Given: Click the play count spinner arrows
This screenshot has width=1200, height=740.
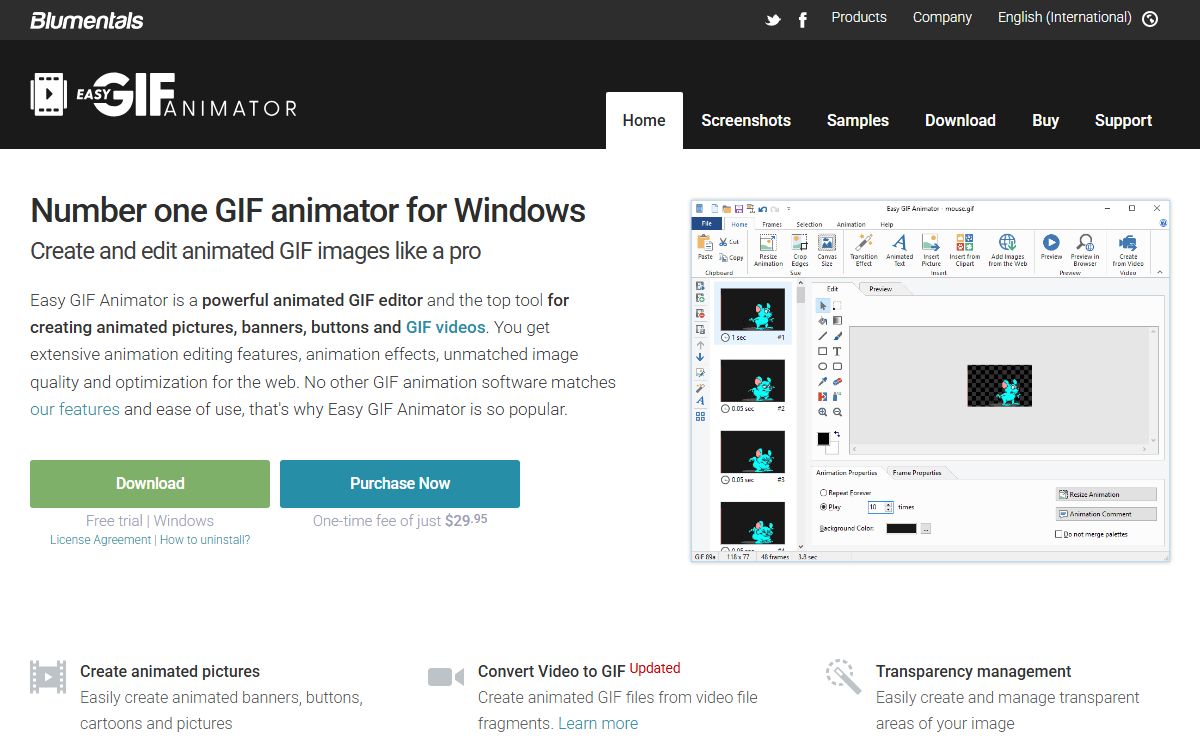Looking at the screenshot, I should pos(889,507).
